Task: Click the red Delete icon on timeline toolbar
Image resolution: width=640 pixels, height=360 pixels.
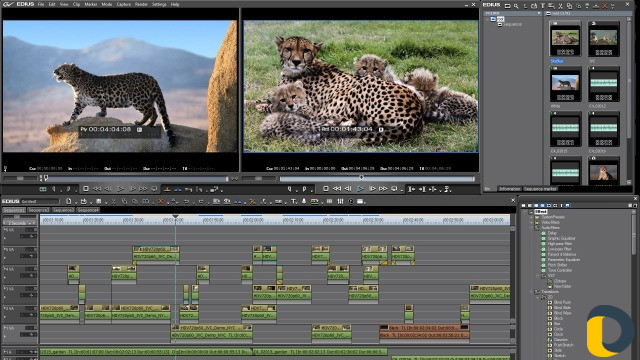Action: [160, 201]
